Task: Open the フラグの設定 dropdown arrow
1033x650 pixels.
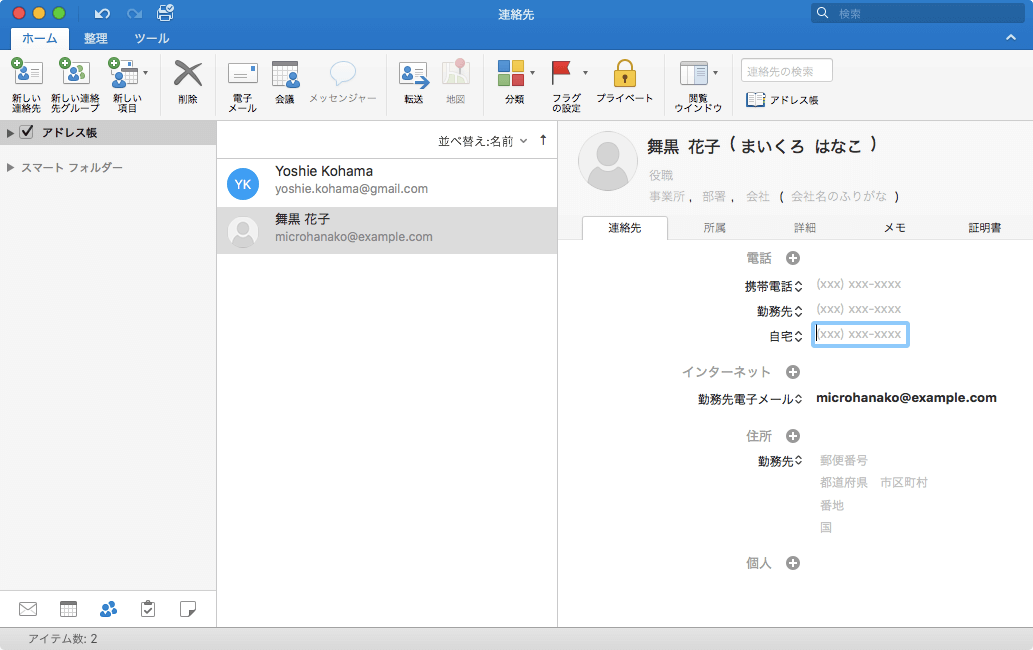Action: 585,73
